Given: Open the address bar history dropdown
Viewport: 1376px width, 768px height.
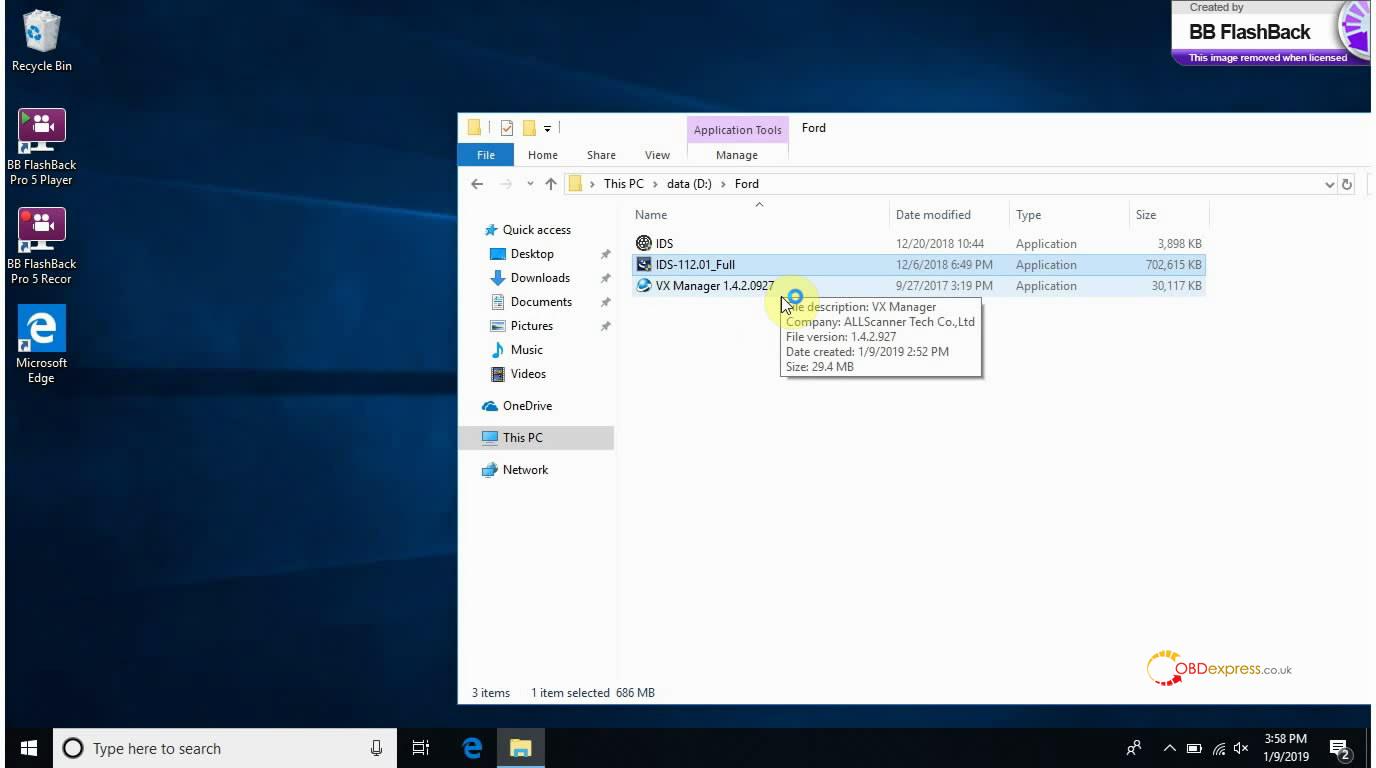Looking at the screenshot, I should [1329, 184].
